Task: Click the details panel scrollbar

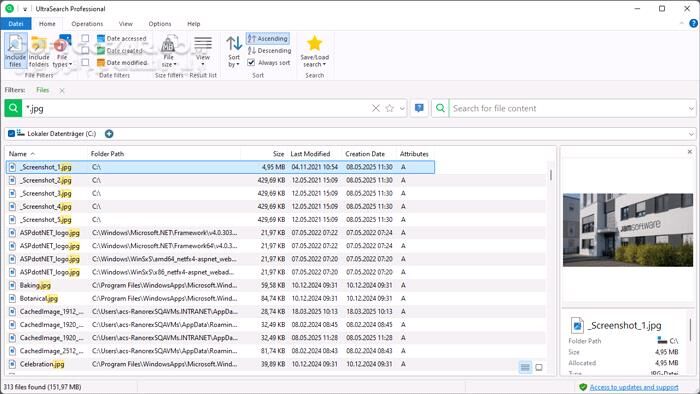Action: tap(691, 329)
